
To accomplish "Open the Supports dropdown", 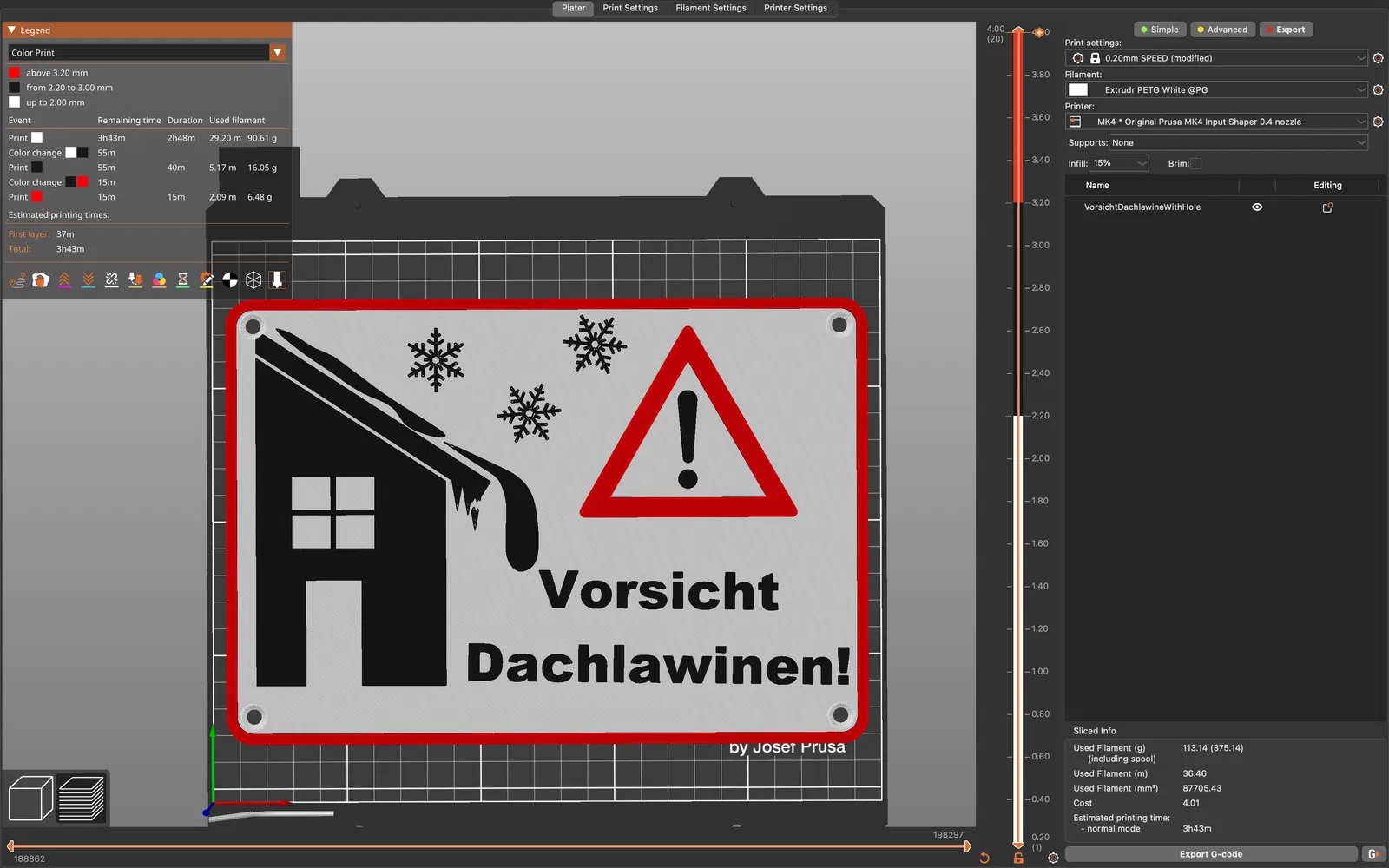I will coord(1238,143).
